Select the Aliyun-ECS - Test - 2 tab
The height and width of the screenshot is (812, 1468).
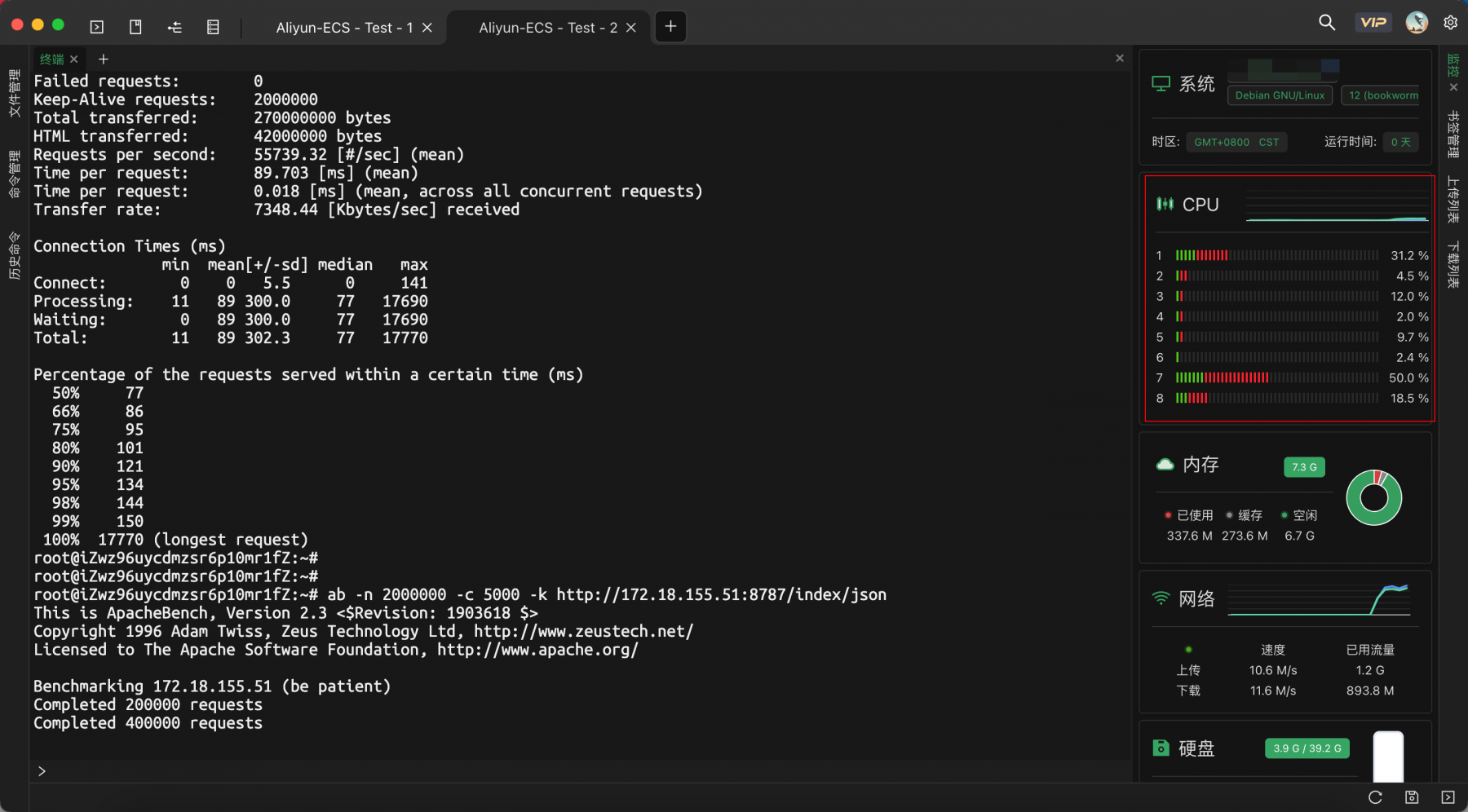(548, 28)
